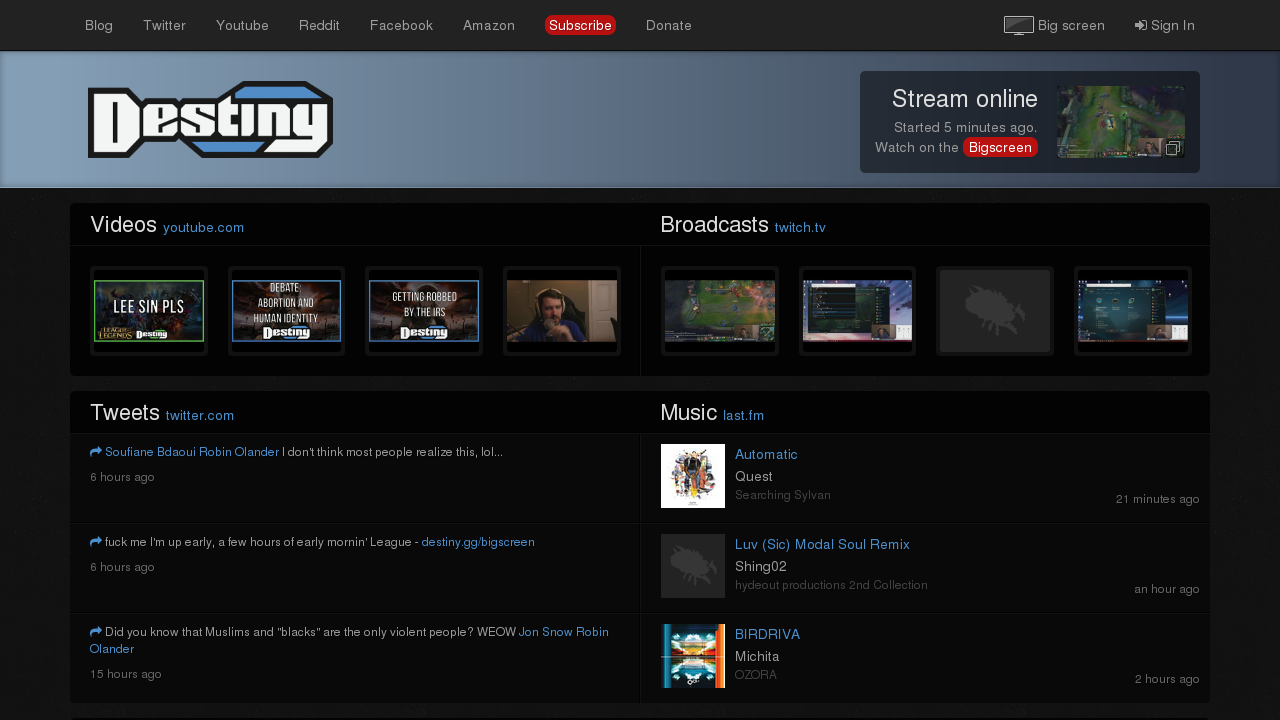Follow the last.fm link
The height and width of the screenshot is (720, 1280).
743,416
